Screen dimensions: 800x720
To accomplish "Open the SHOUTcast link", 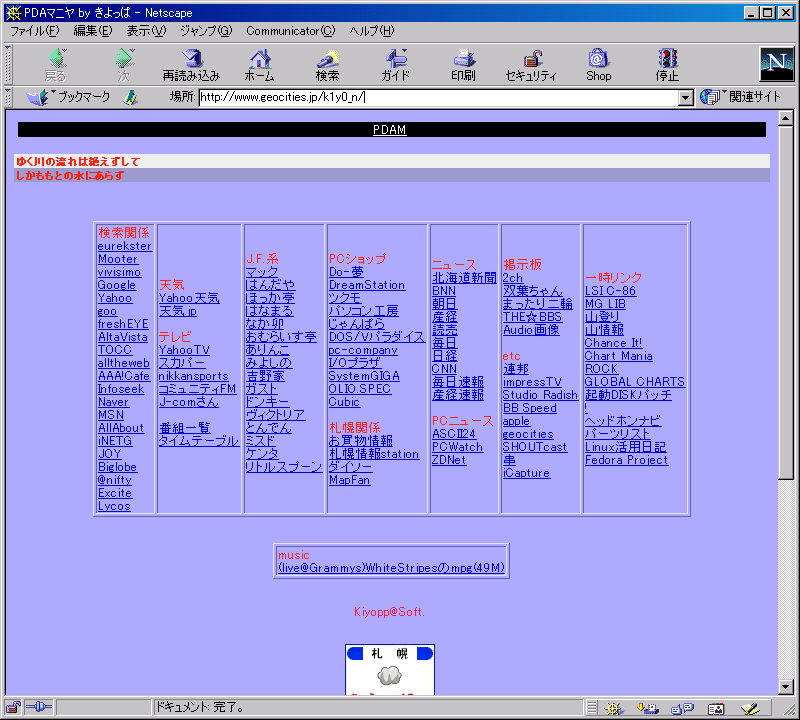I will coord(535,447).
